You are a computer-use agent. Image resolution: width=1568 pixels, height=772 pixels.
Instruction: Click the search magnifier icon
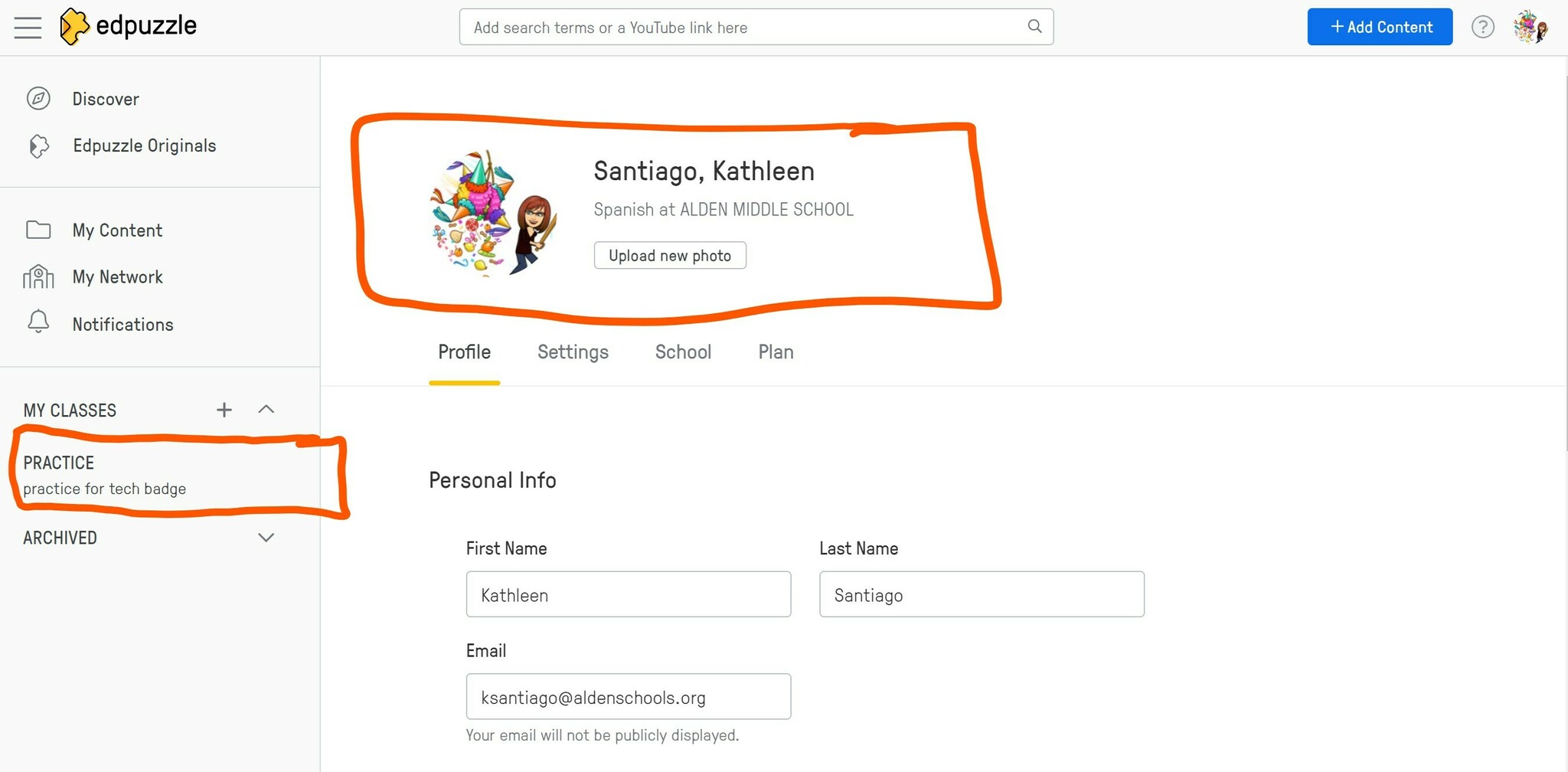point(1034,27)
